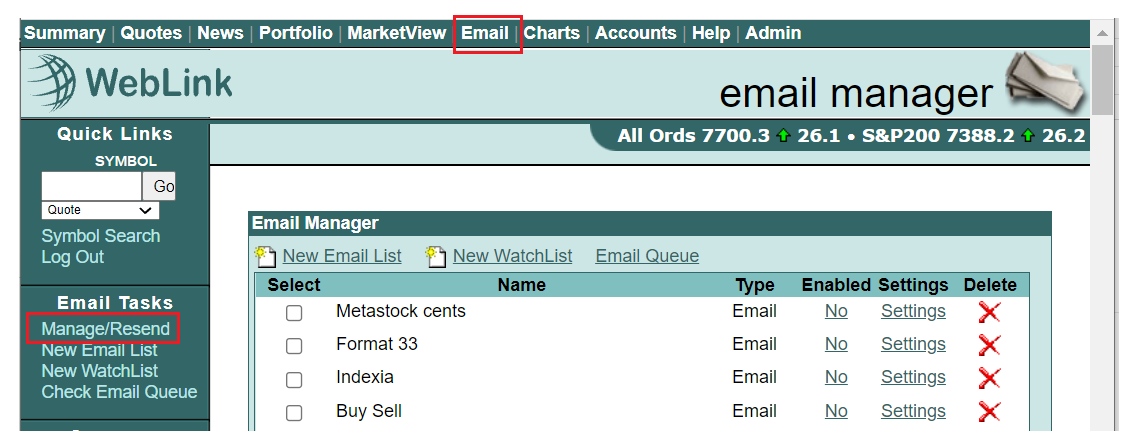Open the Email menu item
The width and height of the screenshot is (1144, 444).
coord(484,34)
